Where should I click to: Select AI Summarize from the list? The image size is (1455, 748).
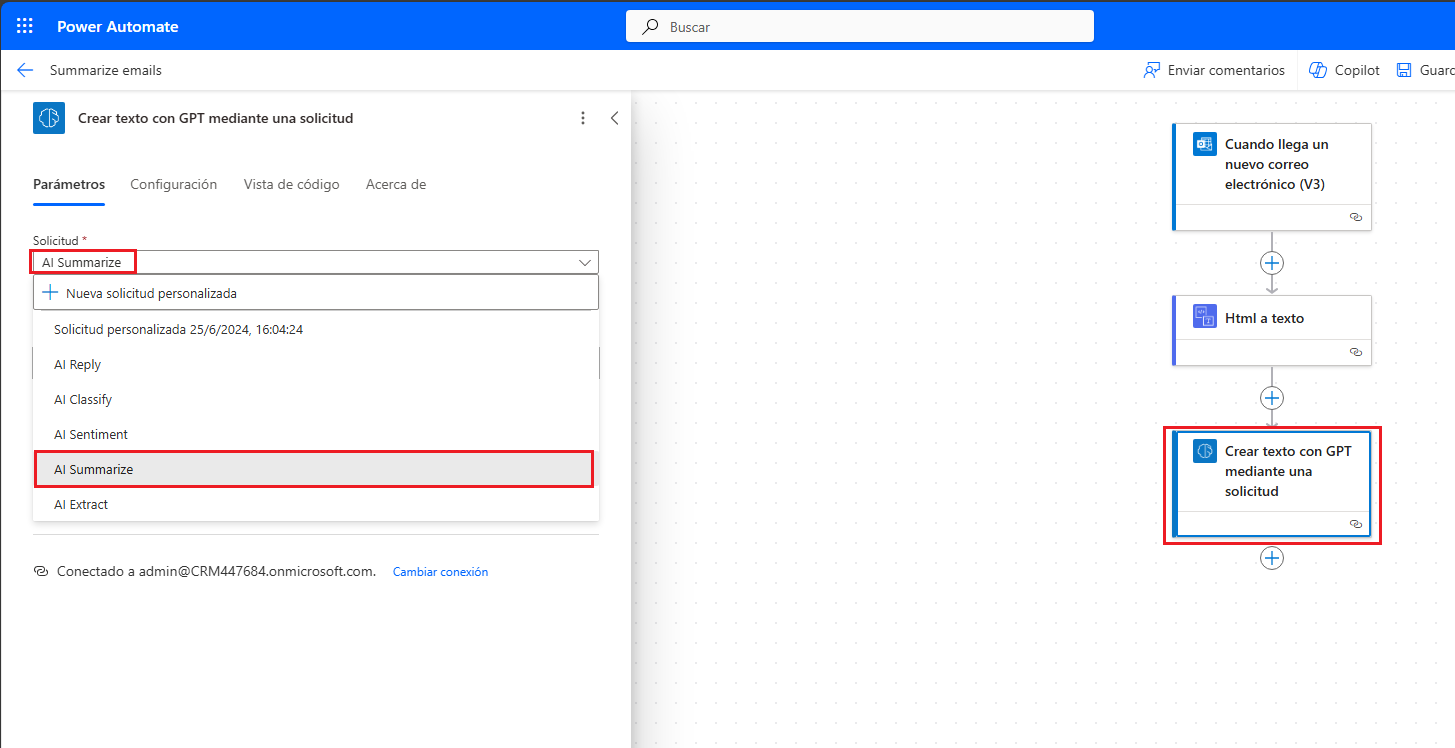coord(314,469)
